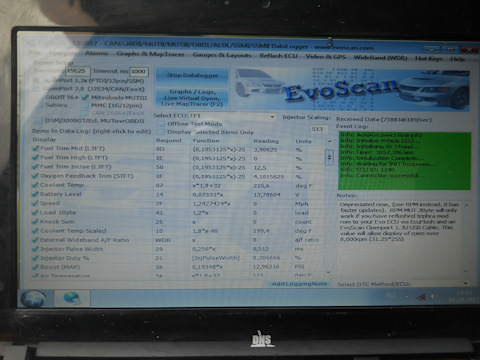The height and width of the screenshot is (360, 480).
Task: Click the tray clock display
Action: click(x=463, y=296)
